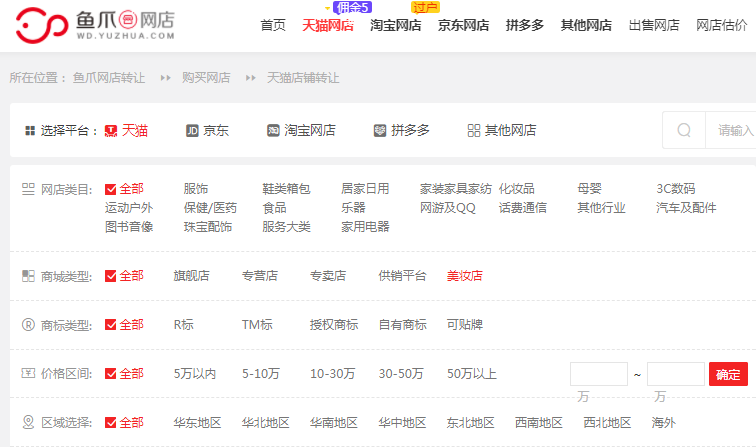
Task: Filter category by 家装家具家纺
Action: [x=456, y=189]
